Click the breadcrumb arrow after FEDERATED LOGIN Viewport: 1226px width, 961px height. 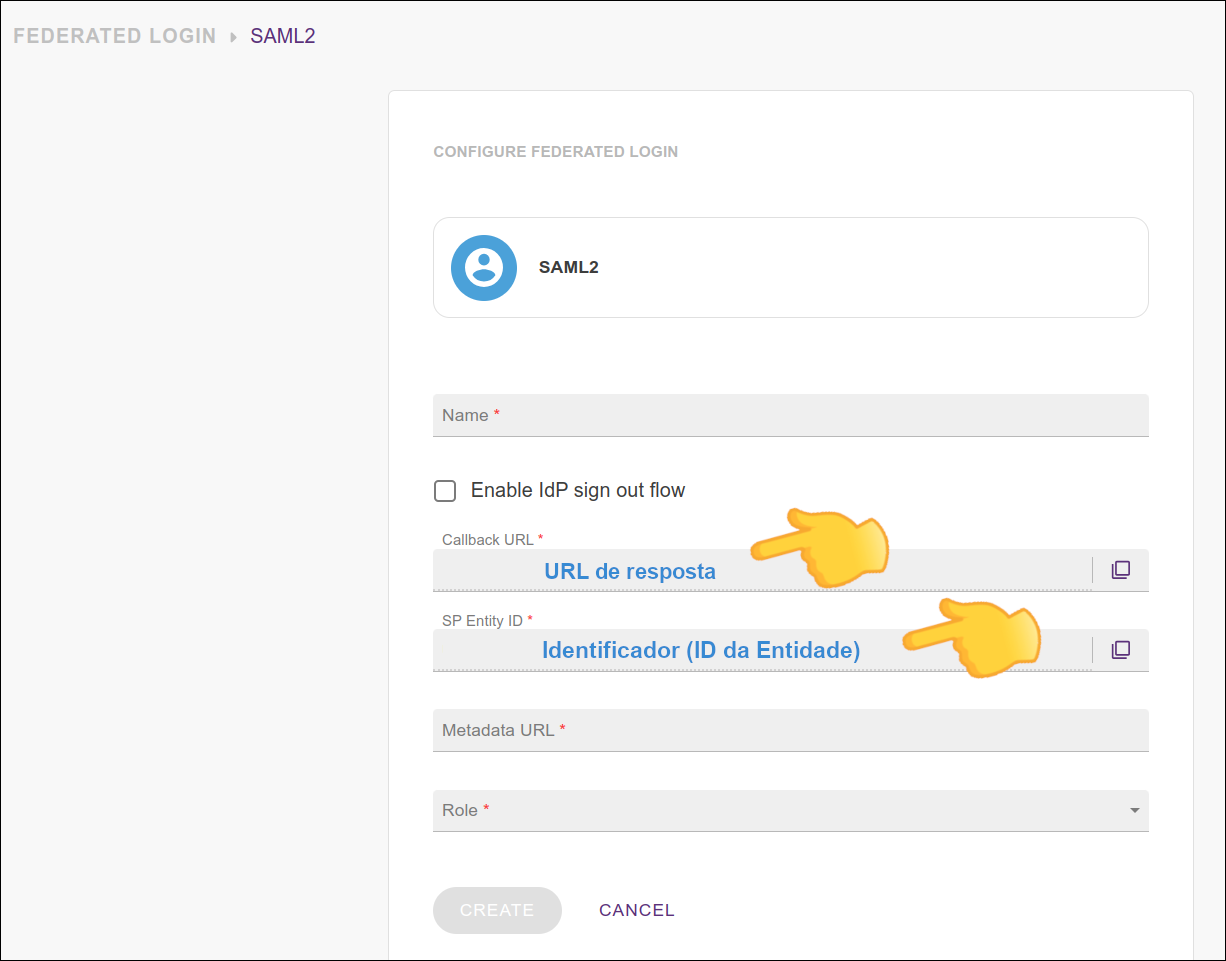[x=231, y=35]
